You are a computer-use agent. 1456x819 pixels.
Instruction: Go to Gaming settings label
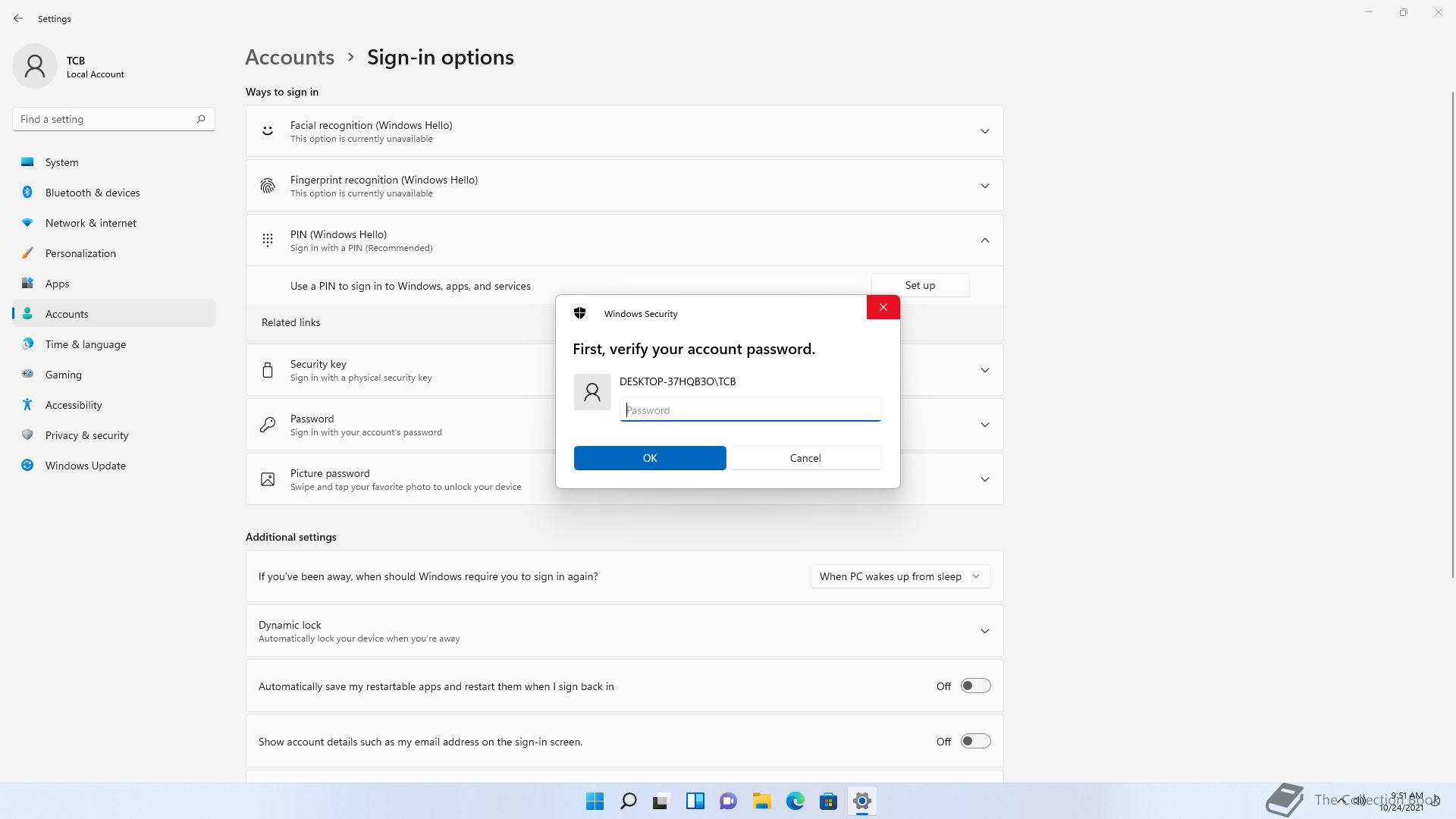pos(64,375)
